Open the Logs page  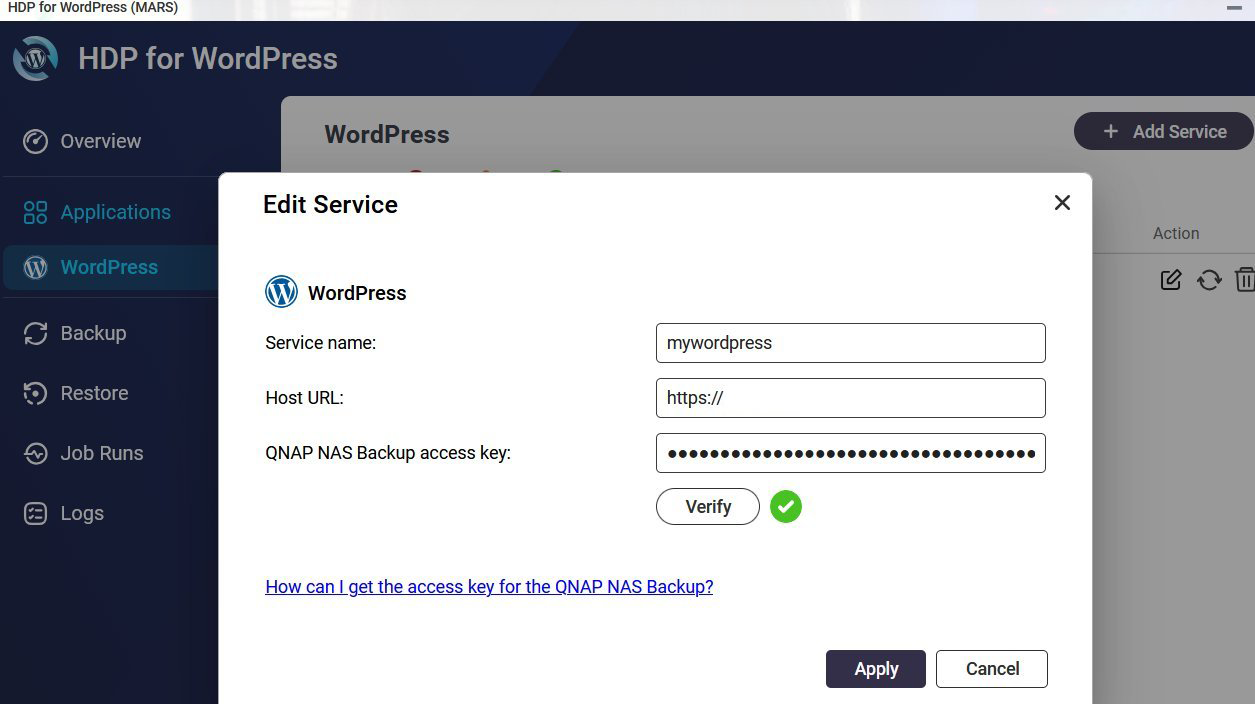[82, 513]
